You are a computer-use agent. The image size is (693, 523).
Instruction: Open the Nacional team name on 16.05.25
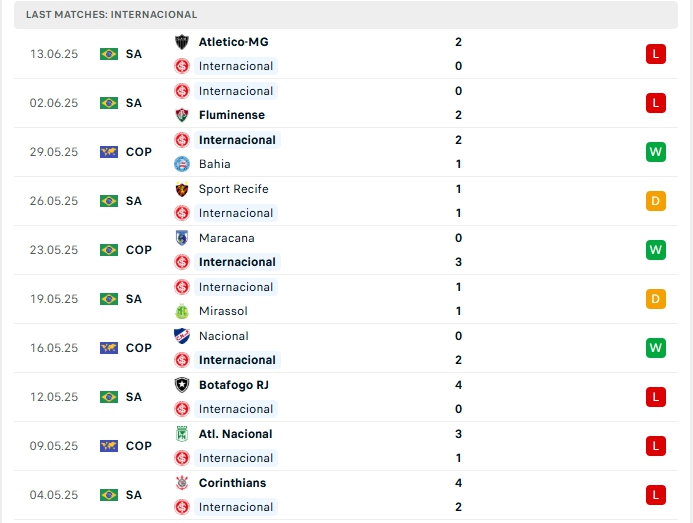(224, 336)
